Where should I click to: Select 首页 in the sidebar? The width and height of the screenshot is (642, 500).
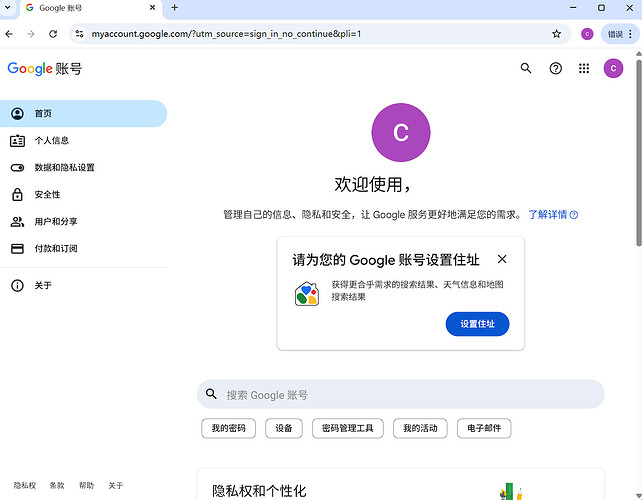[83, 113]
